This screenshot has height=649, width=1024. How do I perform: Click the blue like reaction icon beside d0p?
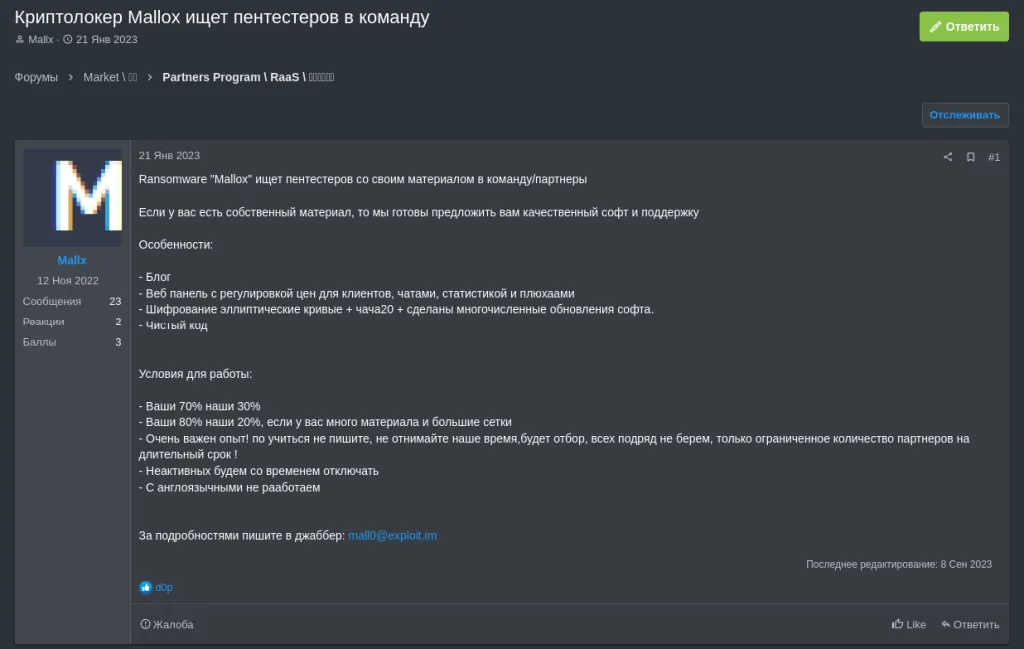click(x=146, y=587)
